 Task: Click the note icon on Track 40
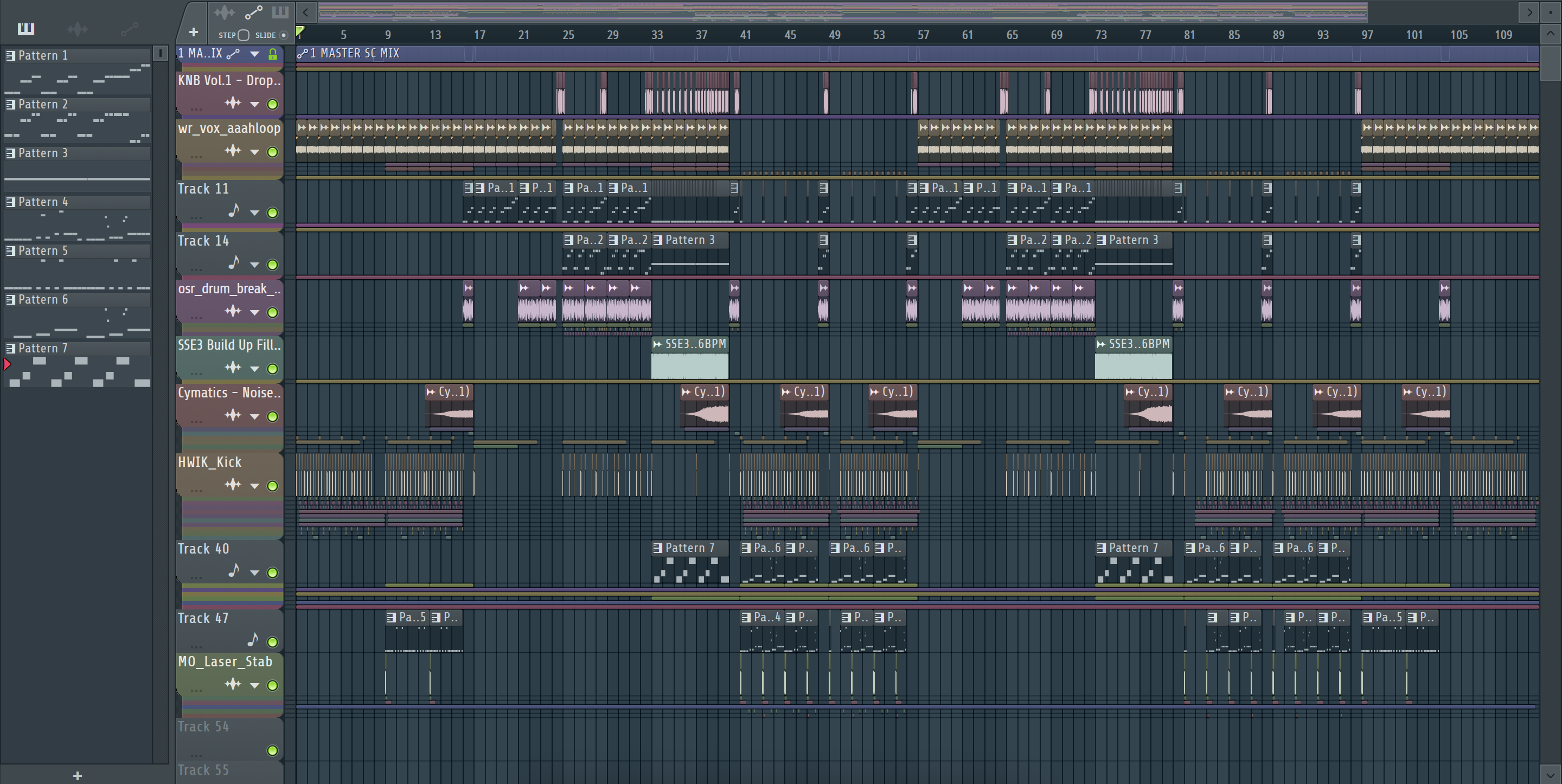[234, 570]
